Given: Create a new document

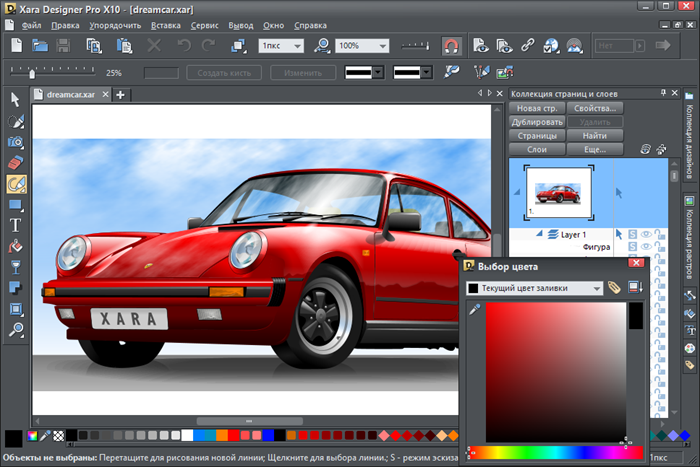Looking at the screenshot, I should point(17,45).
